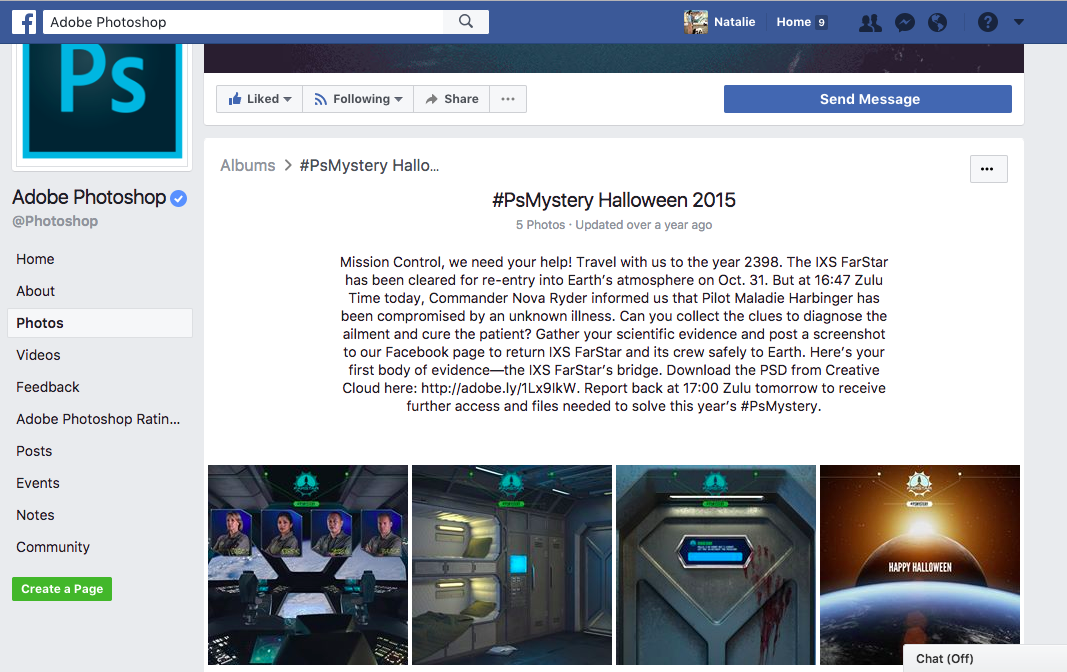Open the Quick Help question mark icon
This screenshot has width=1067, height=672.
click(987, 22)
